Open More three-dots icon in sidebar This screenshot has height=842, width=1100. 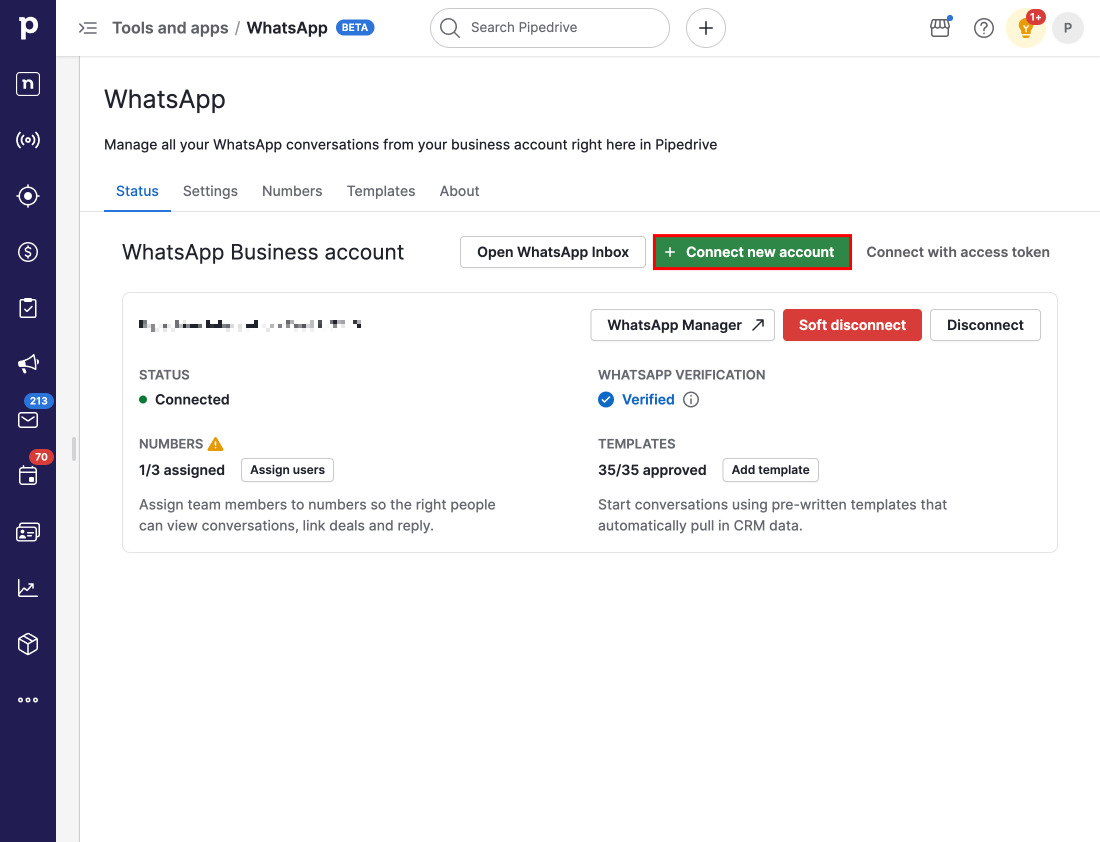[x=27, y=700]
